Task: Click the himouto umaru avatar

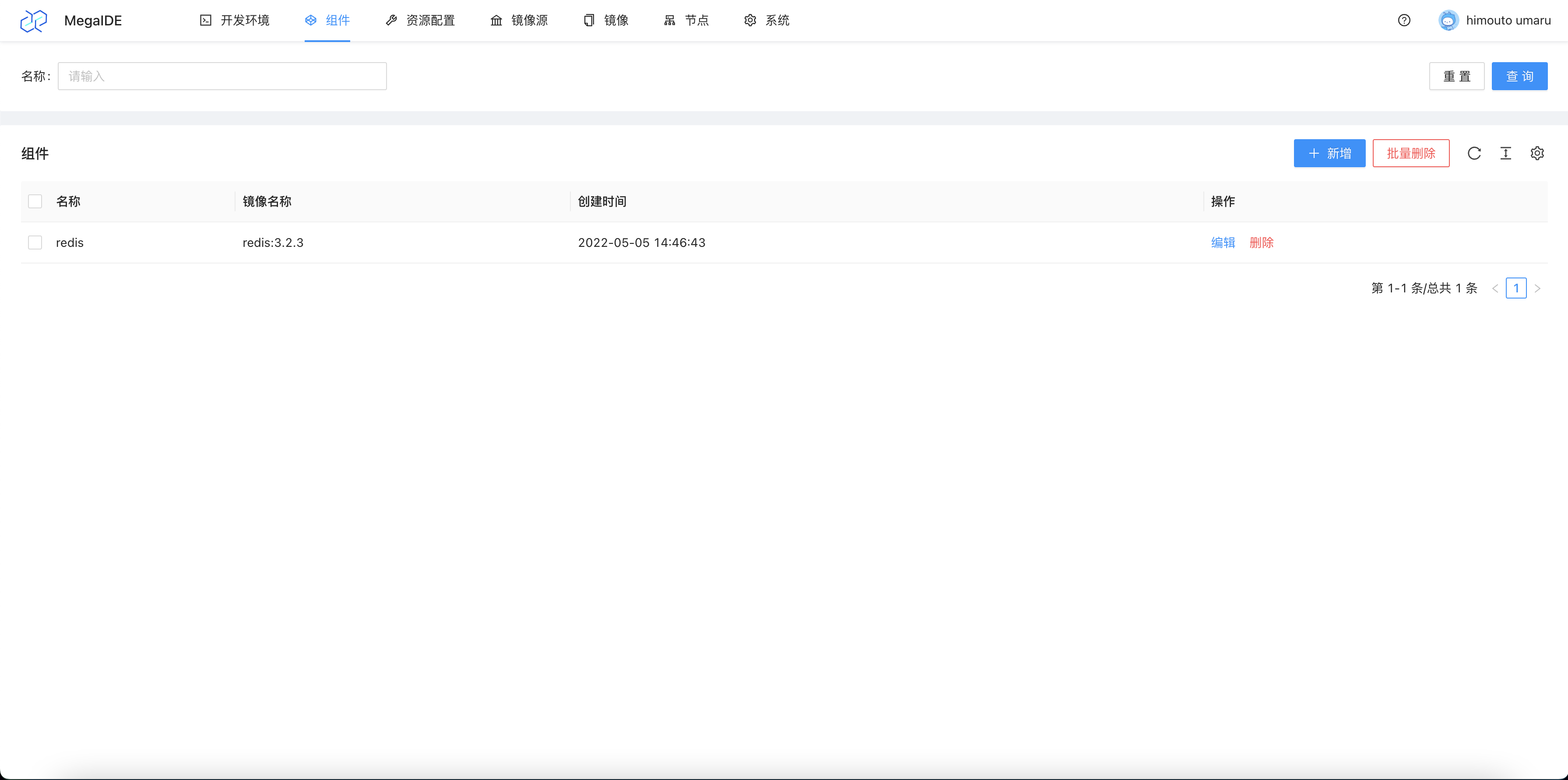Action: (x=1448, y=20)
